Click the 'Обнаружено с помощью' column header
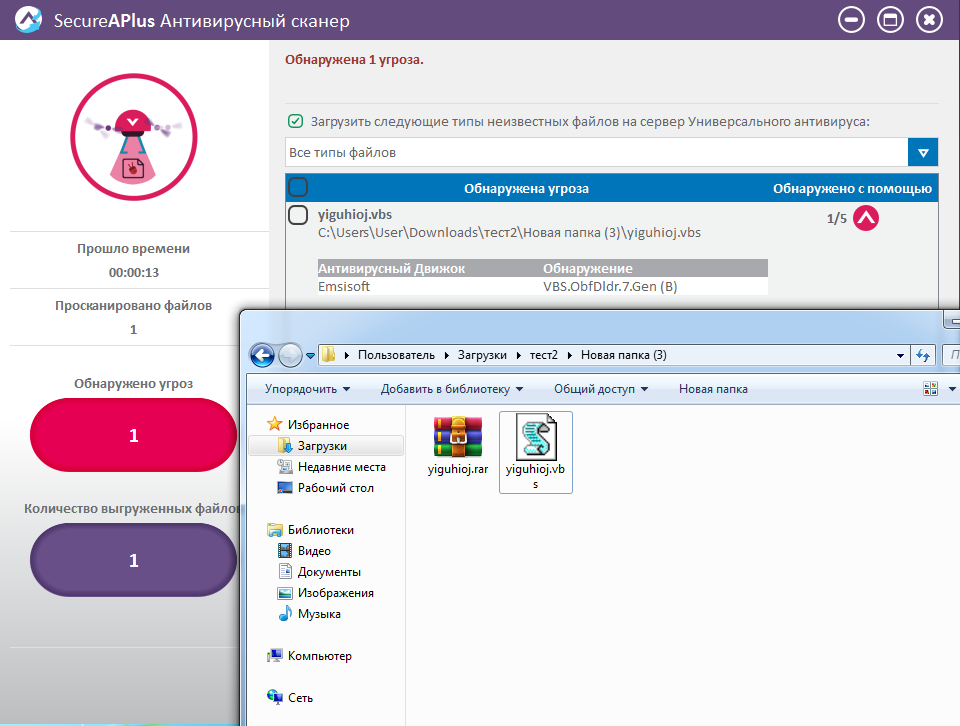Screen dimensions: 960x726 [852, 189]
